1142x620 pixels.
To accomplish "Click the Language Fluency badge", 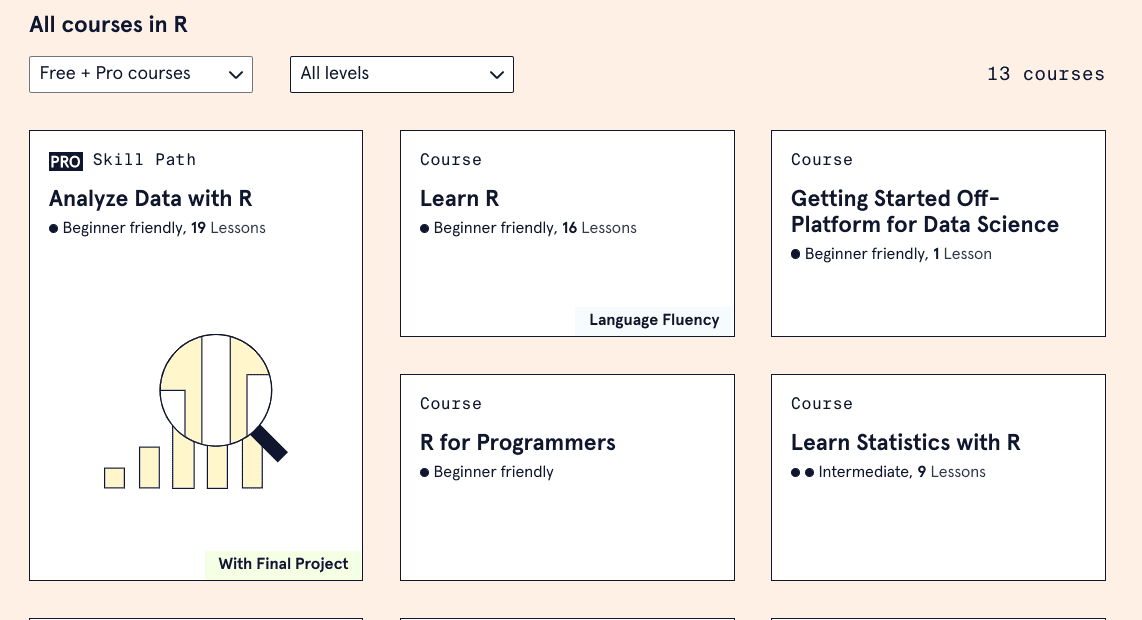I will 654,320.
